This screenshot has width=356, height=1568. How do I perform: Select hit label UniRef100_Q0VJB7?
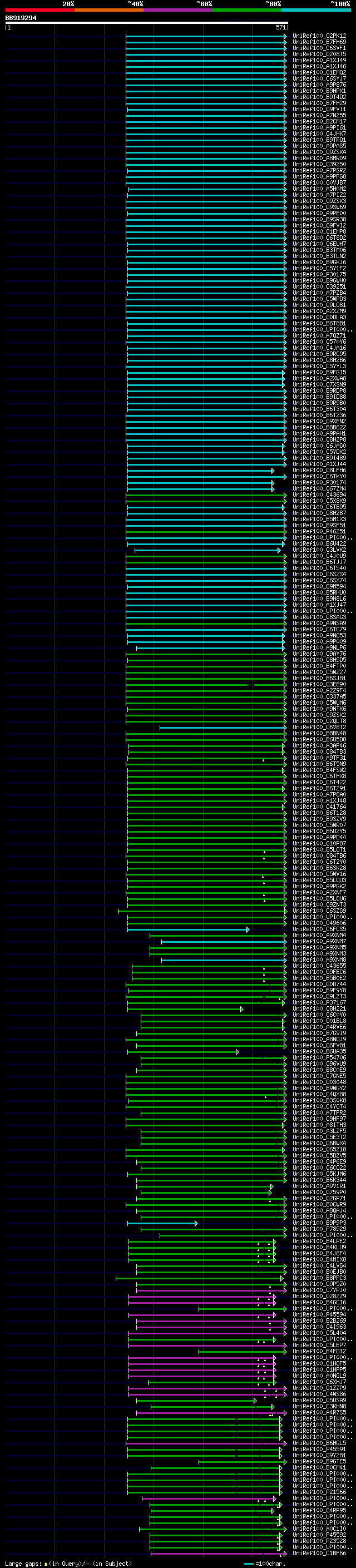tap(319, 182)
